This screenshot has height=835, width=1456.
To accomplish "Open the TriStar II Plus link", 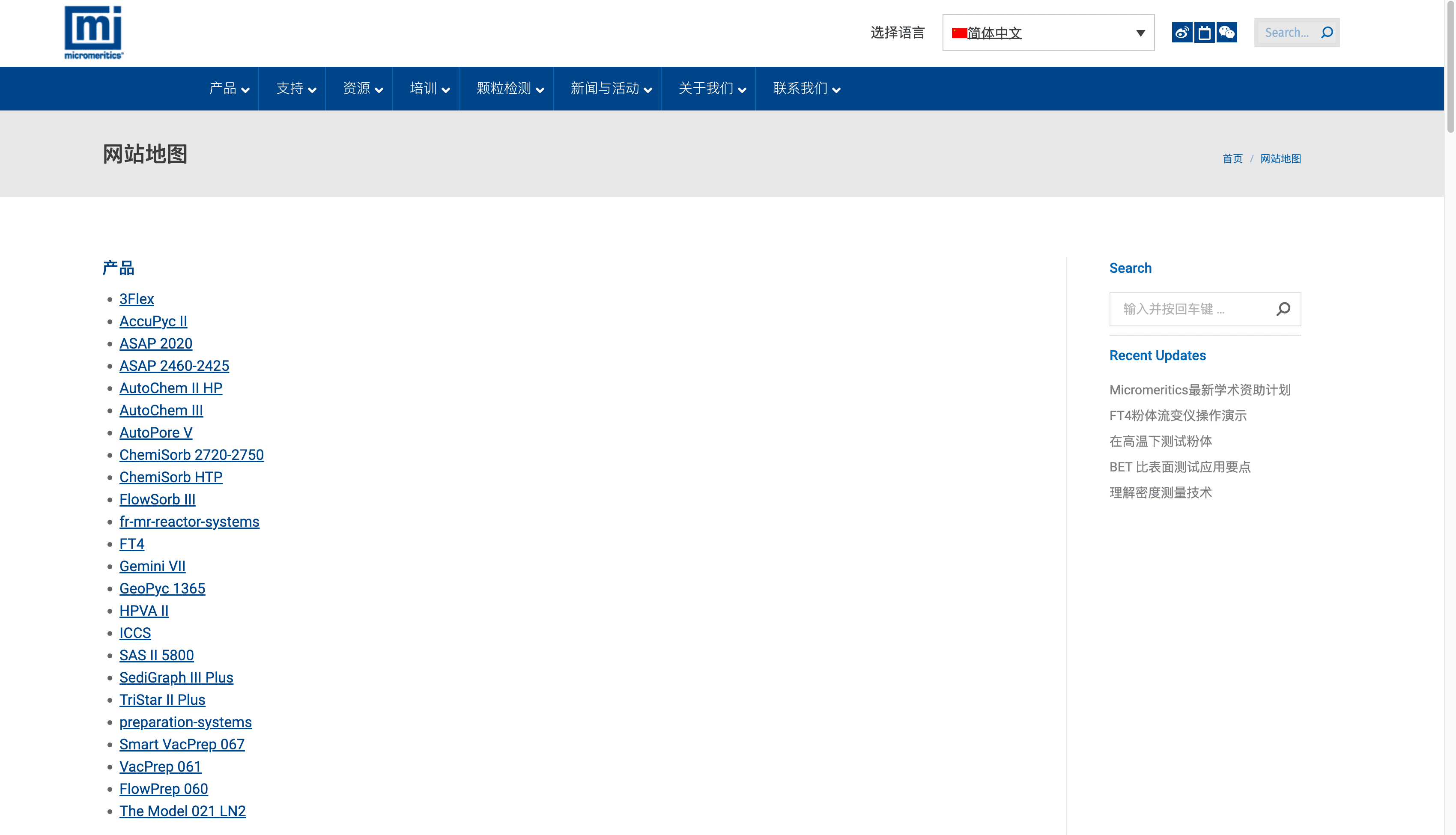I will point(162,700).
